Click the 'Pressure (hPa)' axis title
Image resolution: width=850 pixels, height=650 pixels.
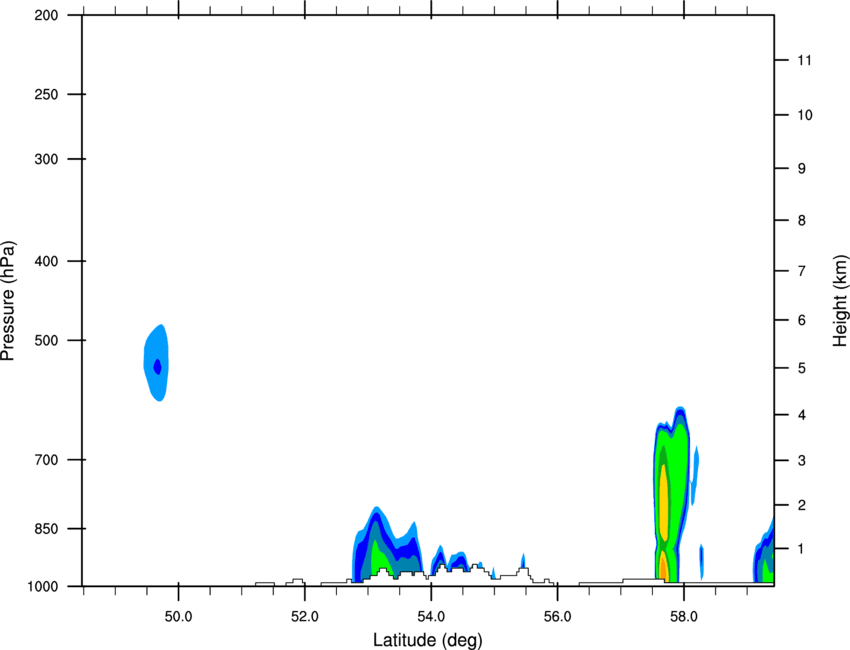(x=8, y=301)
